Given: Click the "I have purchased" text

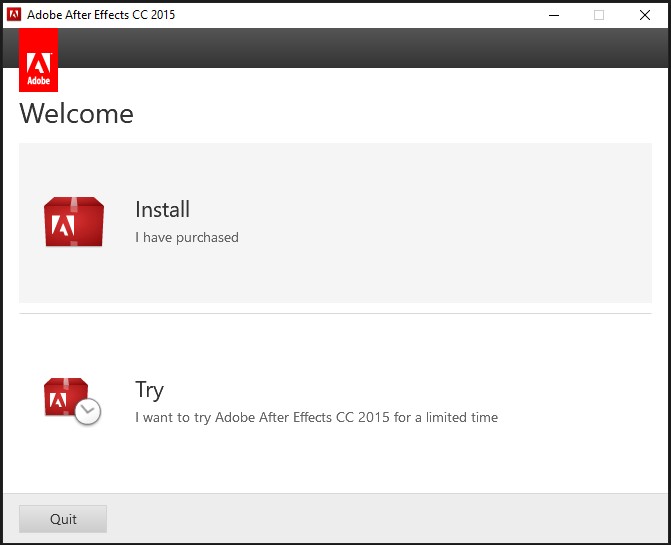Looking at the screenshot, I should coord(187,238).
